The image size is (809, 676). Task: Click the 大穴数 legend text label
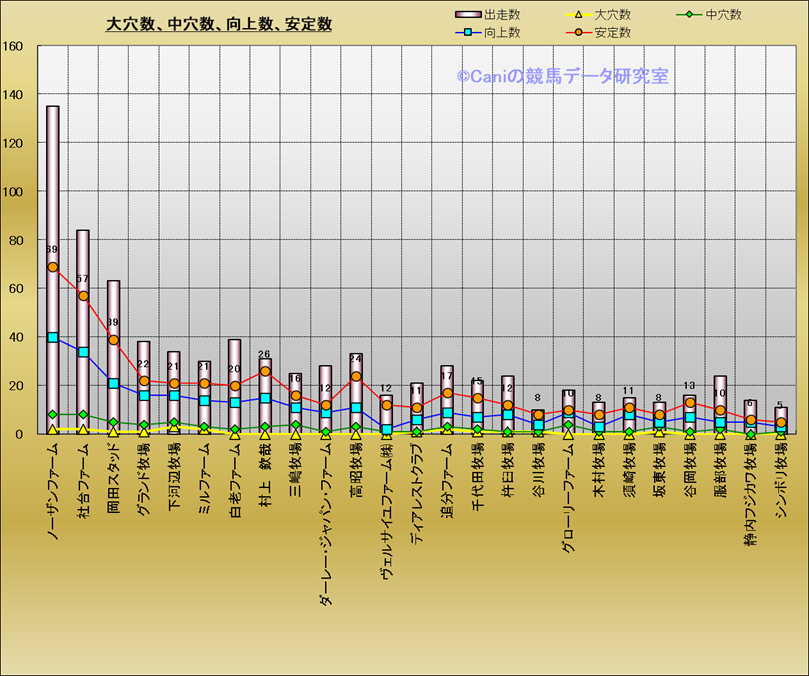click(612, 15)
